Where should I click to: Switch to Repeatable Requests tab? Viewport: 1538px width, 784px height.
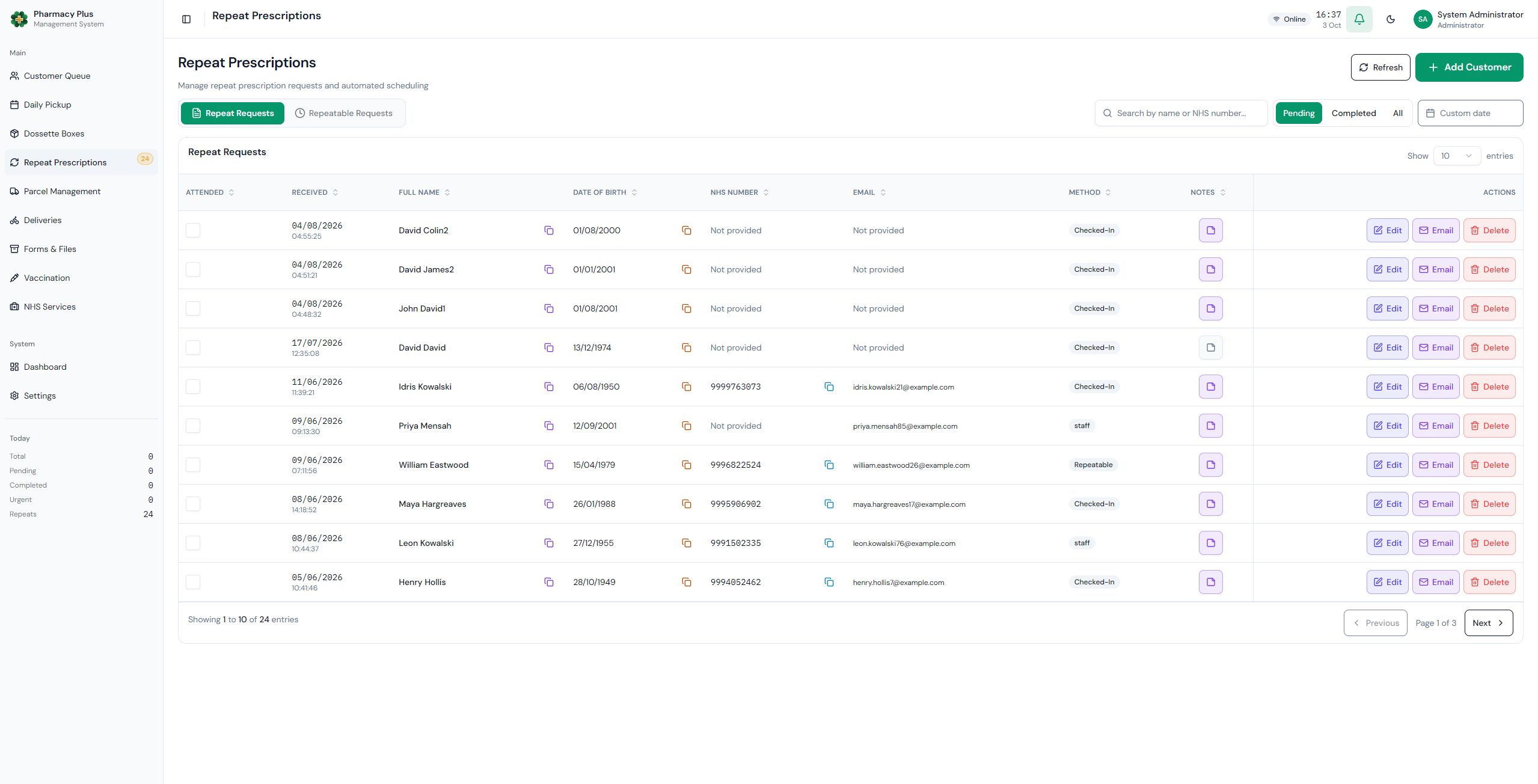pos(344,113)
